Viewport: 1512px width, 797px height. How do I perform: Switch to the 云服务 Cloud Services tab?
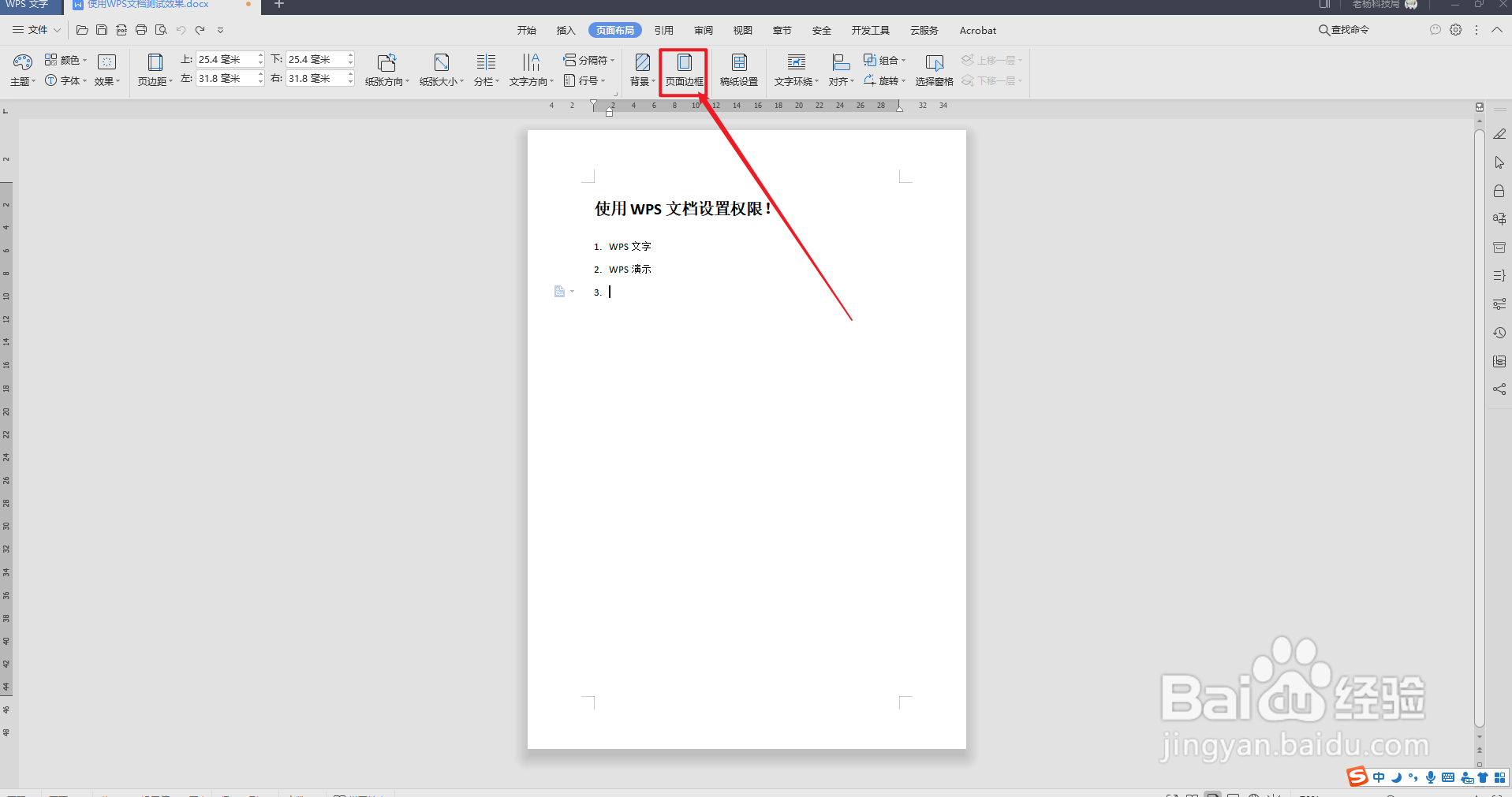click(x=924, y=30)
